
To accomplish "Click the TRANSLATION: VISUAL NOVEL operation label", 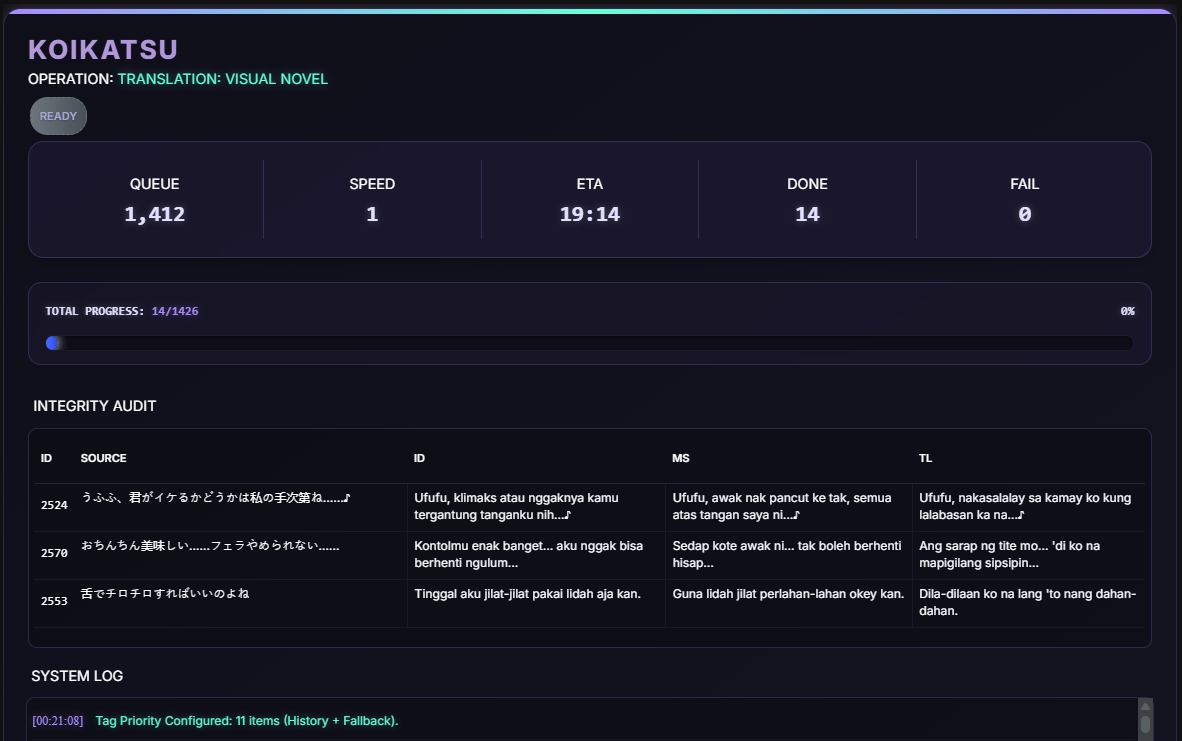I will [222, 79].
